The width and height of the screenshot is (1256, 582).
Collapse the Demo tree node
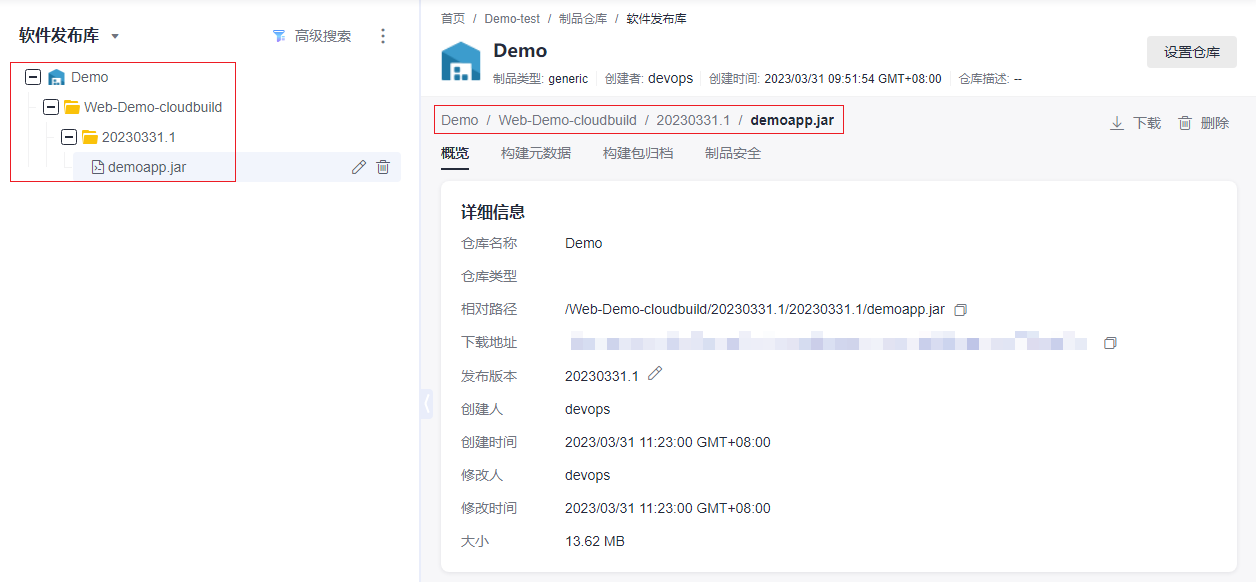click(33, 77)
